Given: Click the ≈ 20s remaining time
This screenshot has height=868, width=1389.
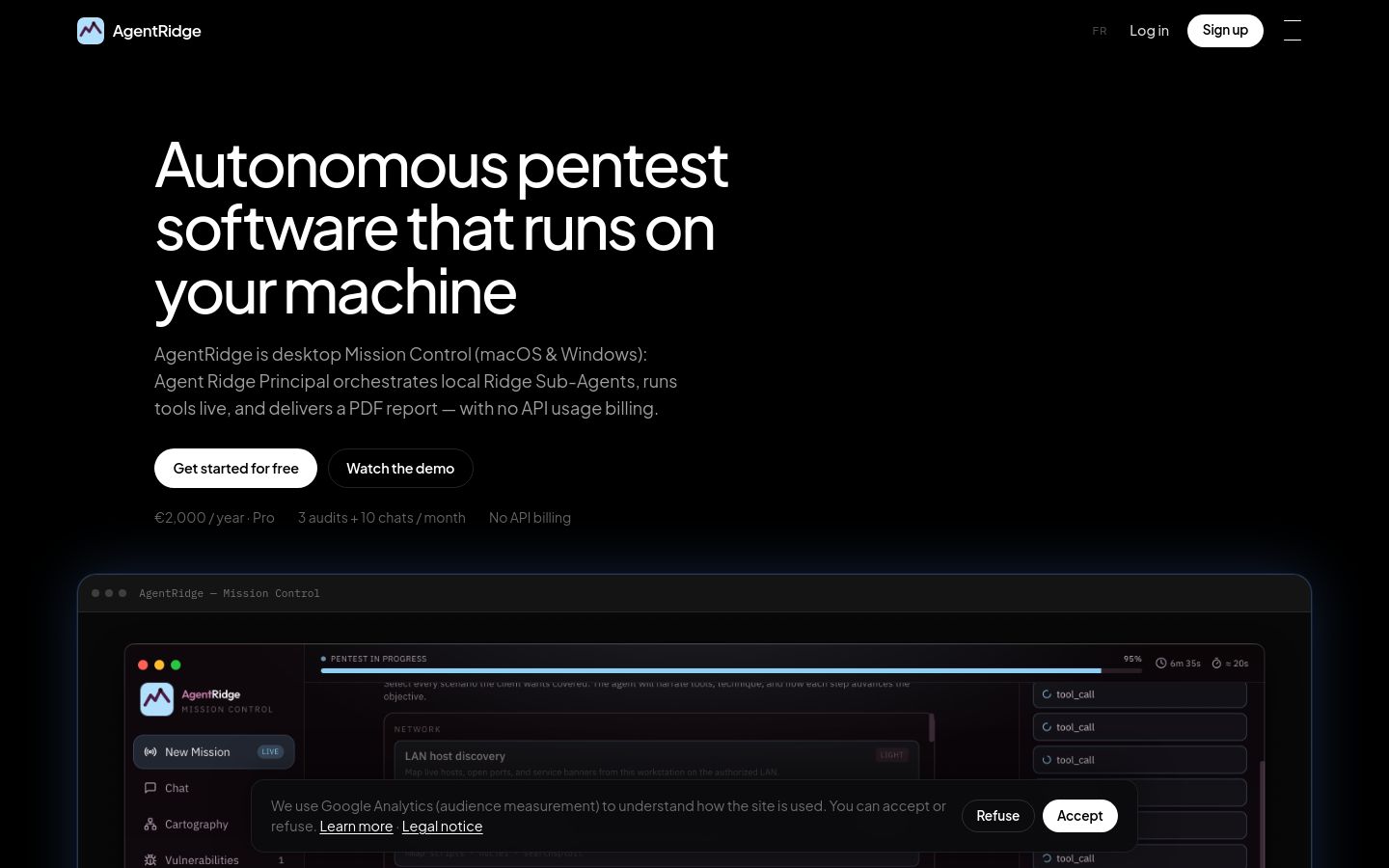Looking at the screenshot, I should pos(1237,664).
